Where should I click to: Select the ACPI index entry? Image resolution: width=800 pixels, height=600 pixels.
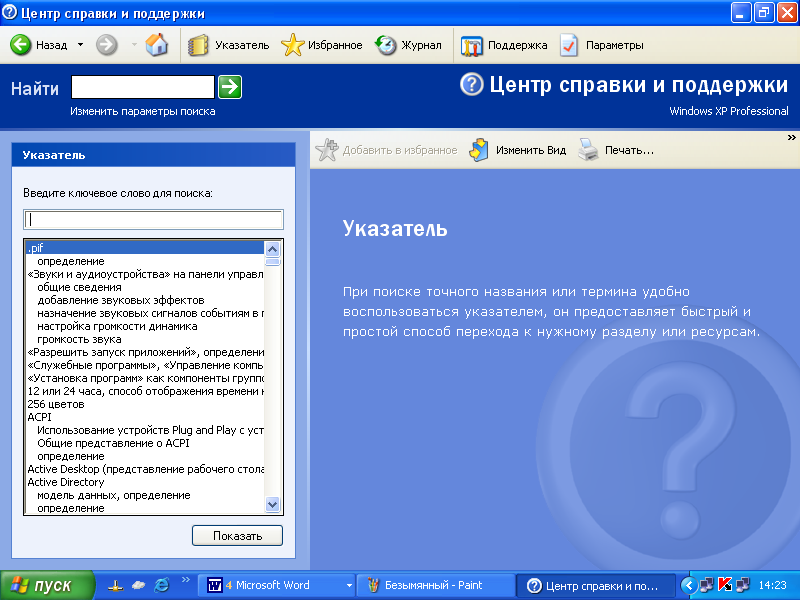coord(39,417)
